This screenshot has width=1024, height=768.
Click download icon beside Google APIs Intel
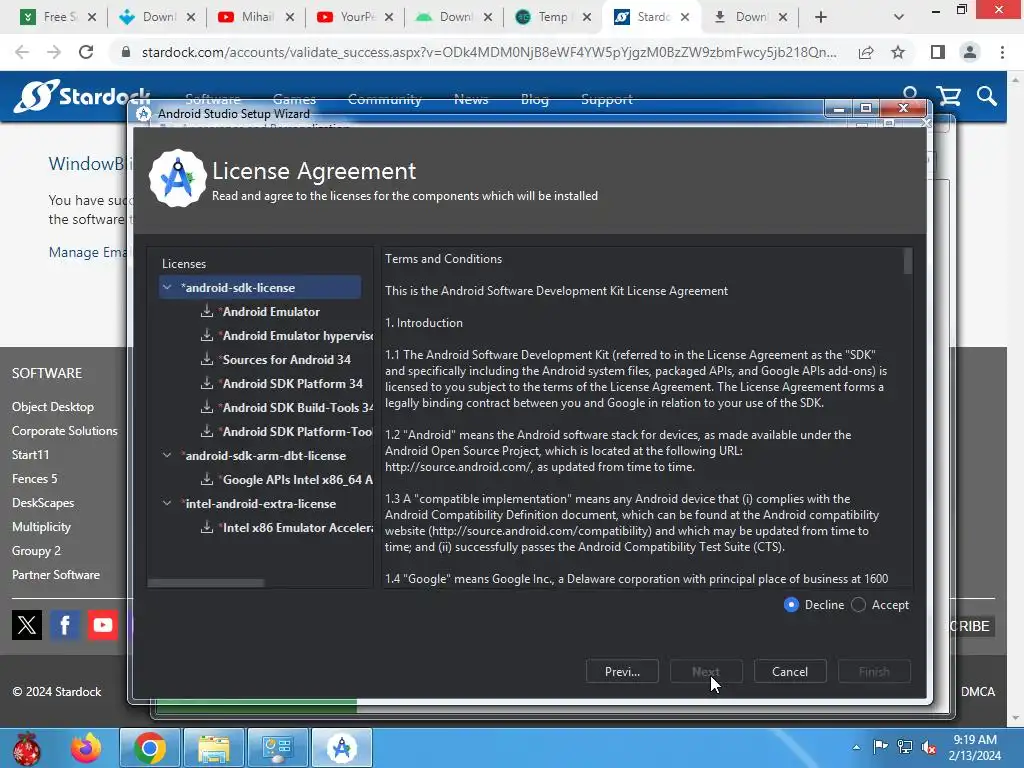tap(207, 479)
